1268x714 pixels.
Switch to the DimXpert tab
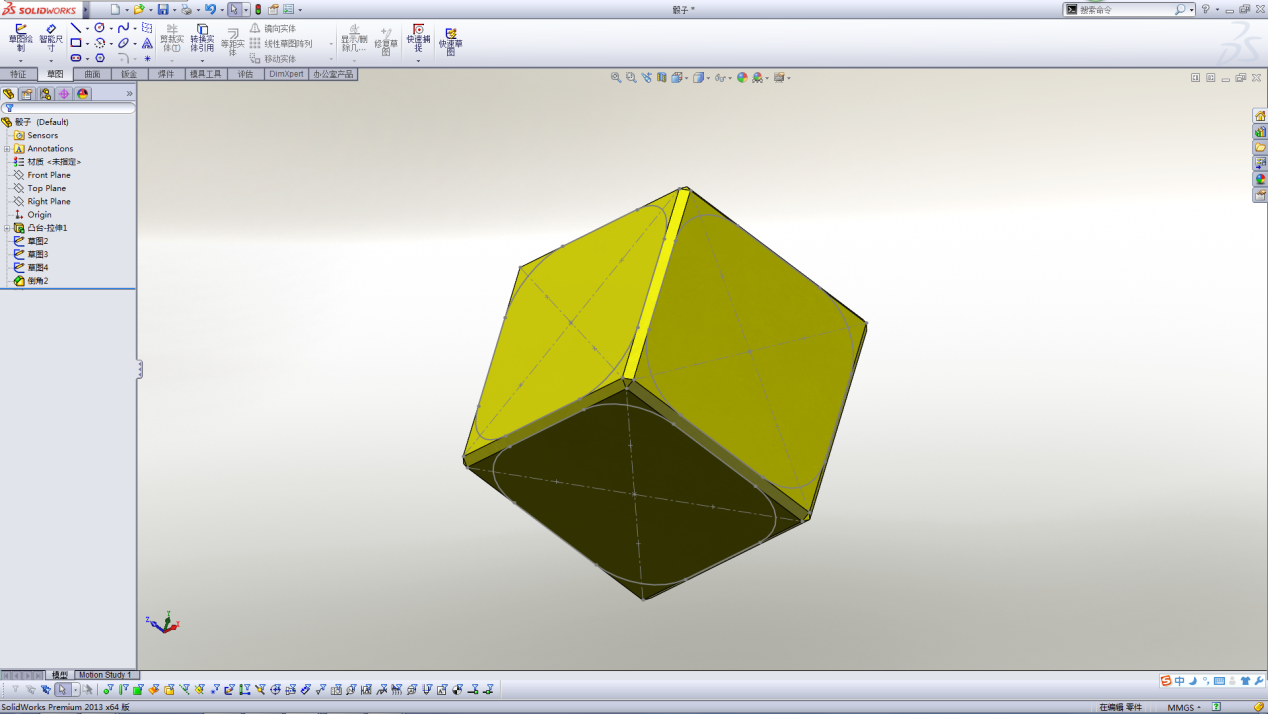click(x=286, y=74)
